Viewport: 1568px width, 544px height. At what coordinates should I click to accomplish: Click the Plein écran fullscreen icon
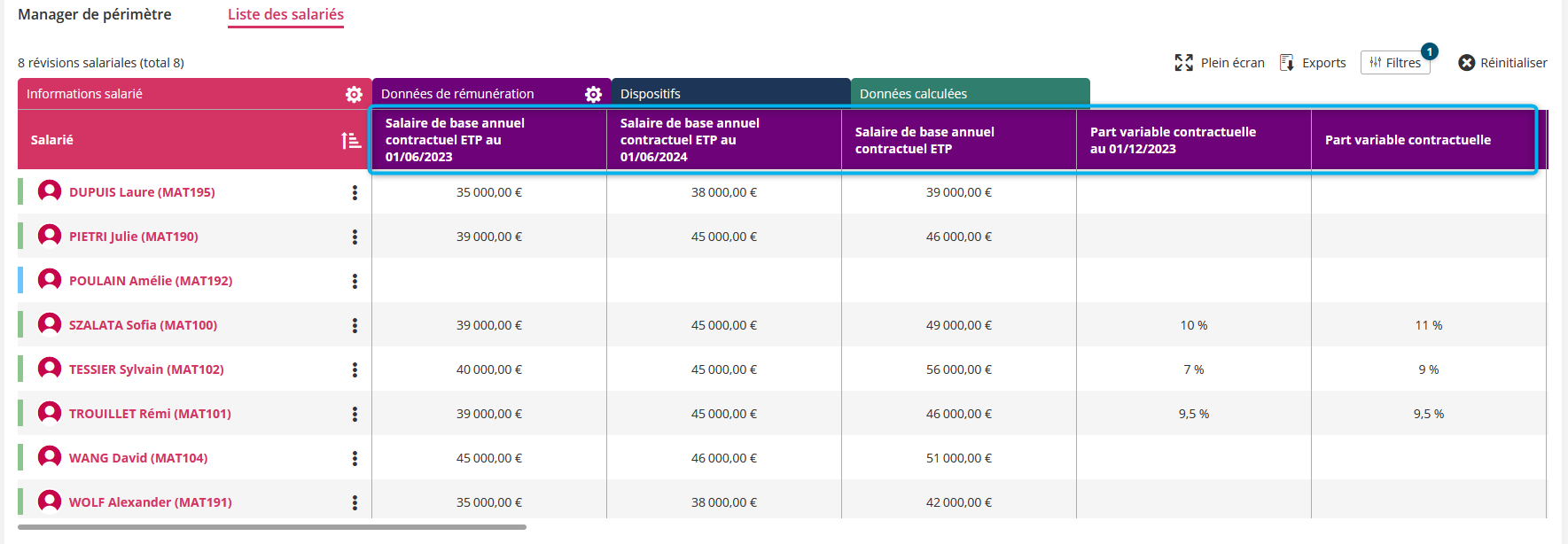point(1183,63)
